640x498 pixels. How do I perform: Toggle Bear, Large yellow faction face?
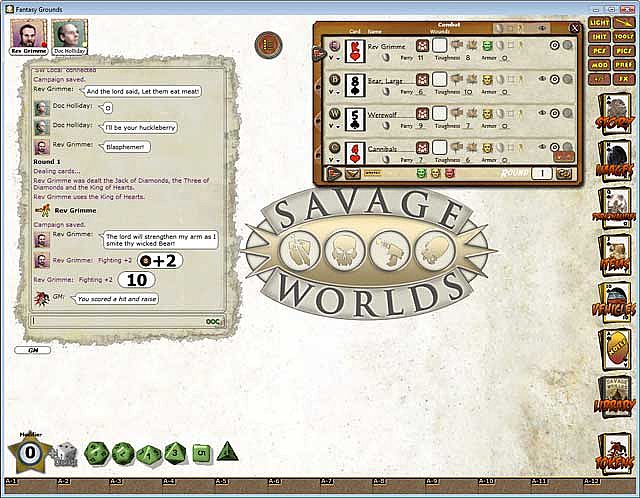point(486,79)
